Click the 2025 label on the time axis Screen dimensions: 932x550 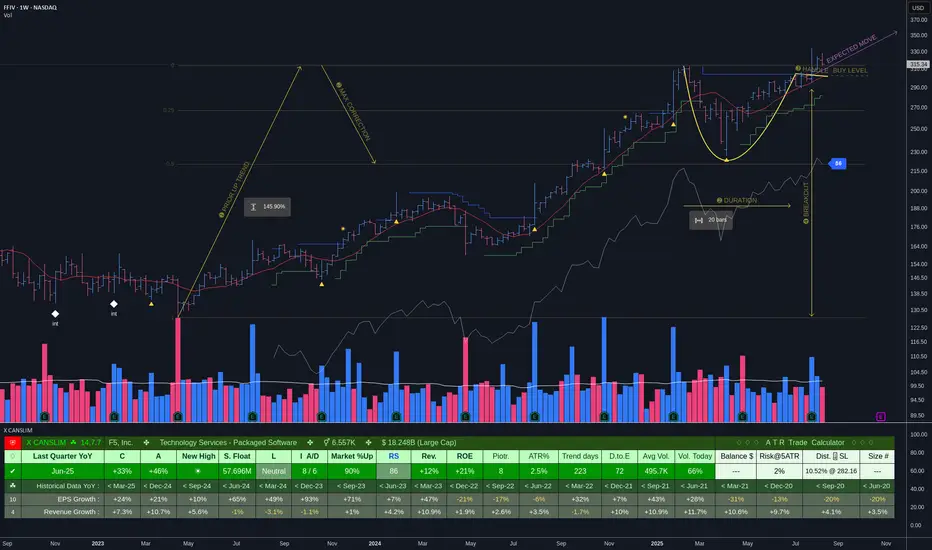pos(656,543)
